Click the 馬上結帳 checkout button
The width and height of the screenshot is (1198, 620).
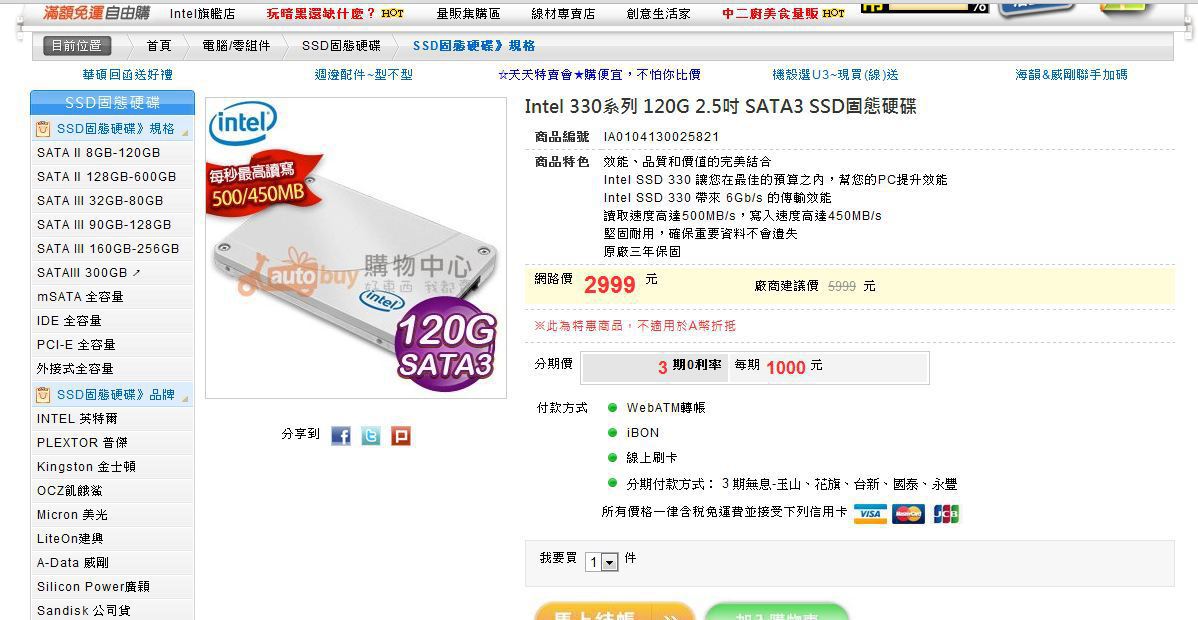point(614,612)
